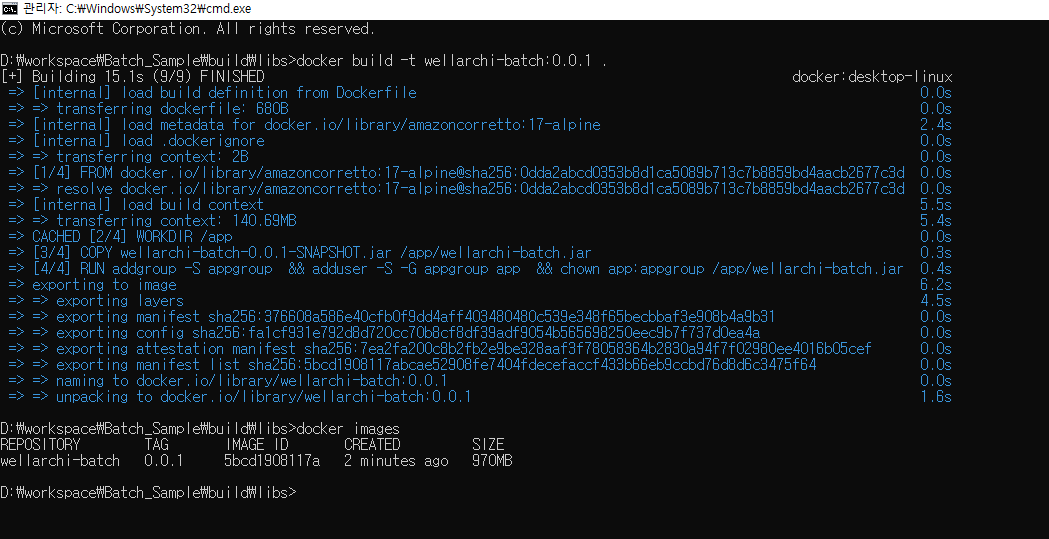
Task: Click the cmd.exe icon in the title bar
Action: tap(10, 8)
